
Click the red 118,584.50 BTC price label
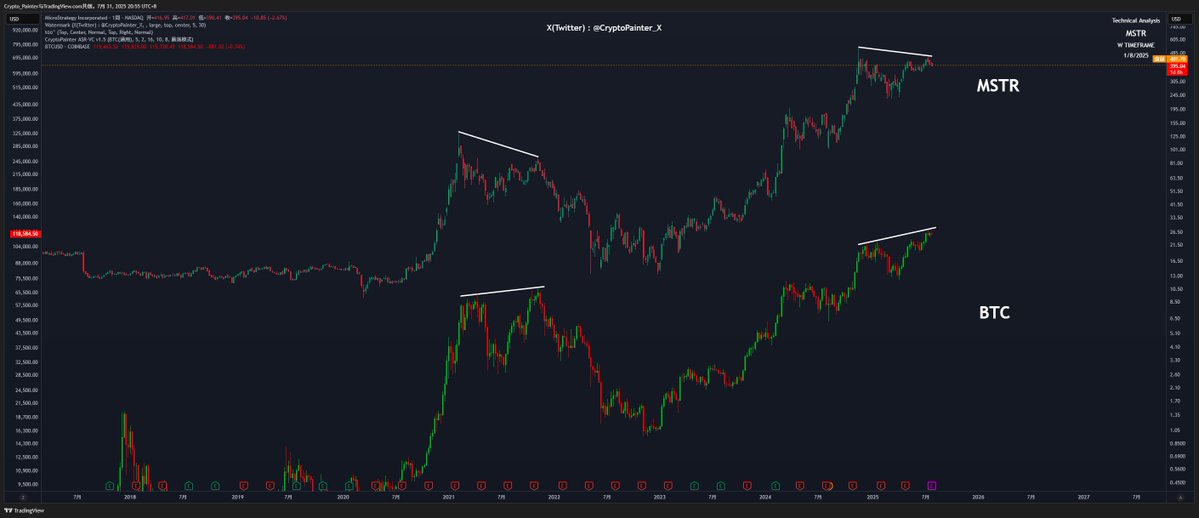point(25,233)
